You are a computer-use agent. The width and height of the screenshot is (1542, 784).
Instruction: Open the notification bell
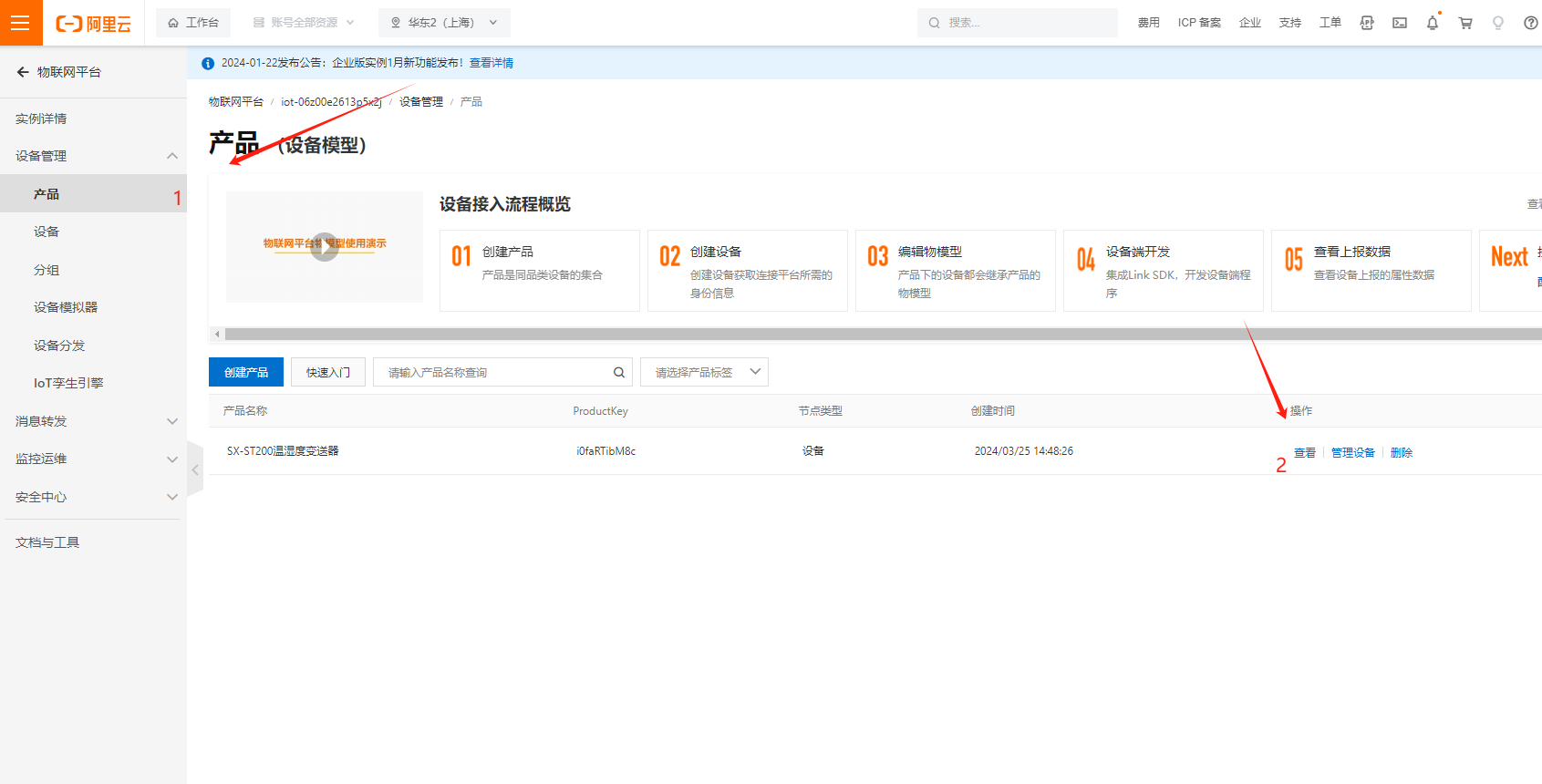click(x=1432, y=23)
